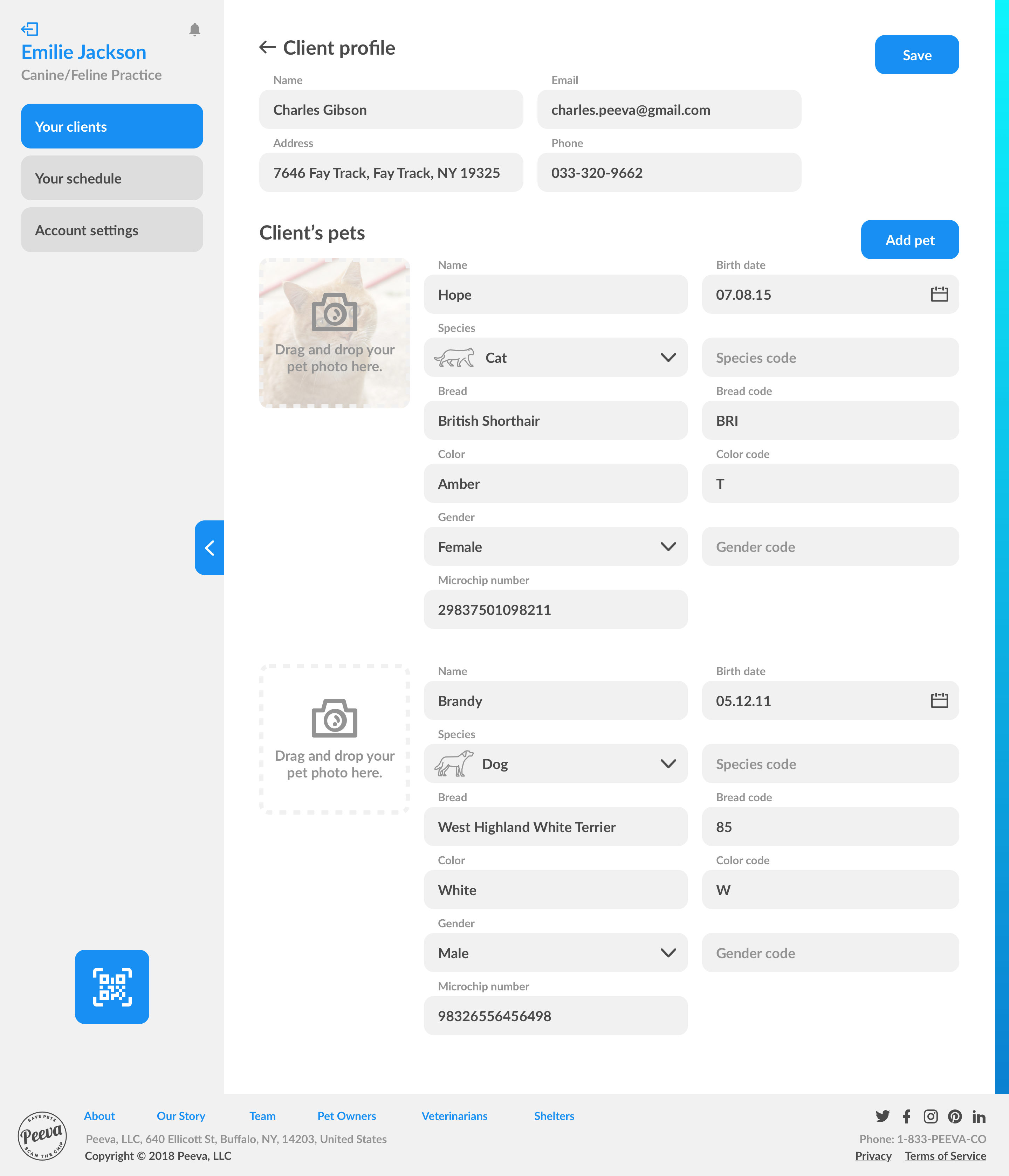Click the Peeva logo in the footer
Viewport: 1009px width, 1176px height.
click(42, 1135)
